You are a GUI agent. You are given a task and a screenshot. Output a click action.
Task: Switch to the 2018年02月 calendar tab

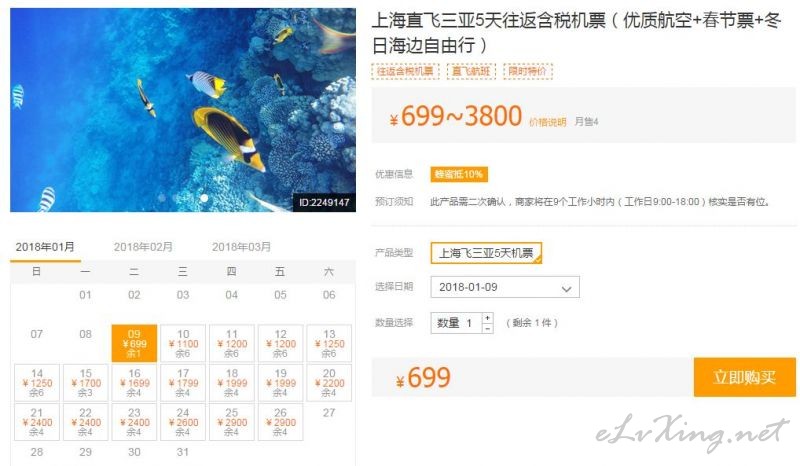tap(143, 247)
